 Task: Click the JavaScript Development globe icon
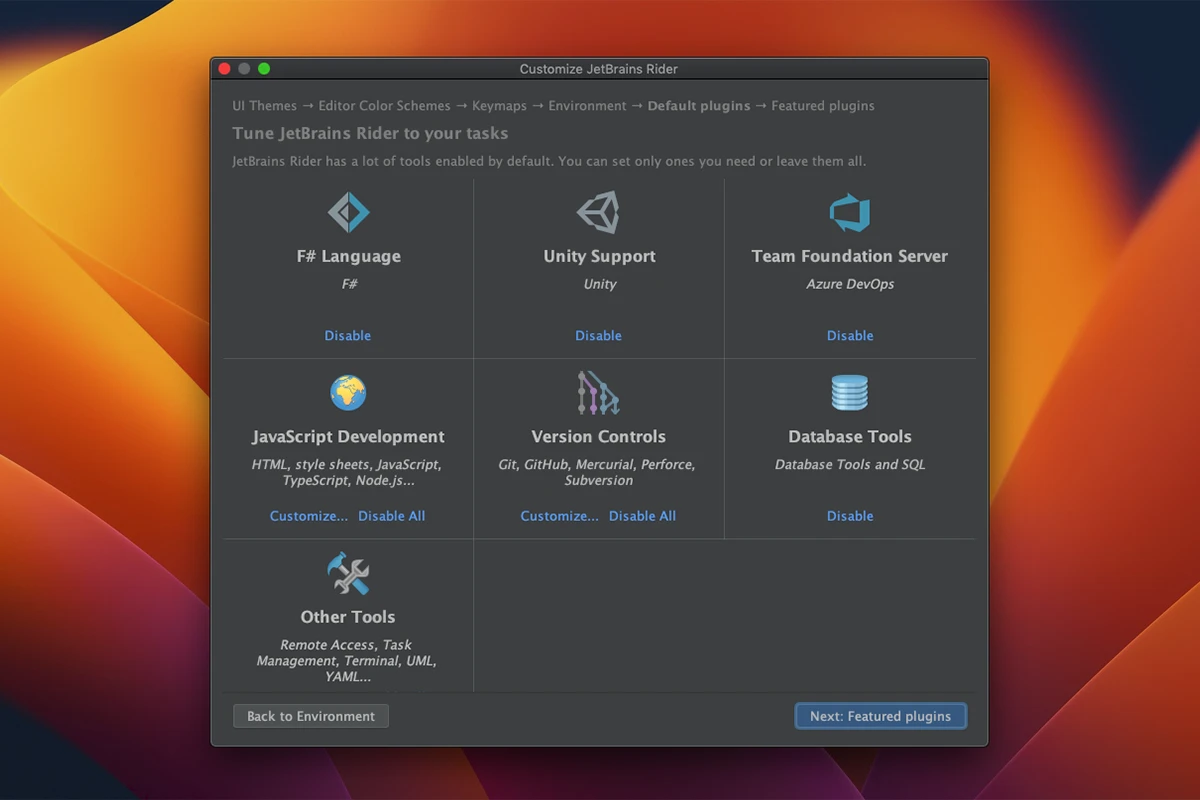coord(348,393)
